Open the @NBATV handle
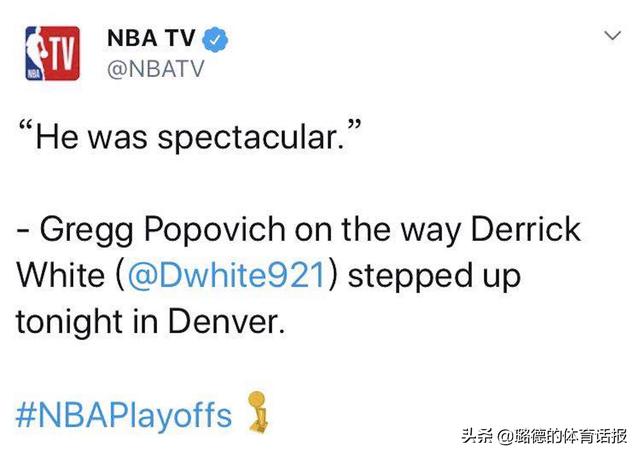The height and width of the screenshot is (457, 640). click(156, 69)
